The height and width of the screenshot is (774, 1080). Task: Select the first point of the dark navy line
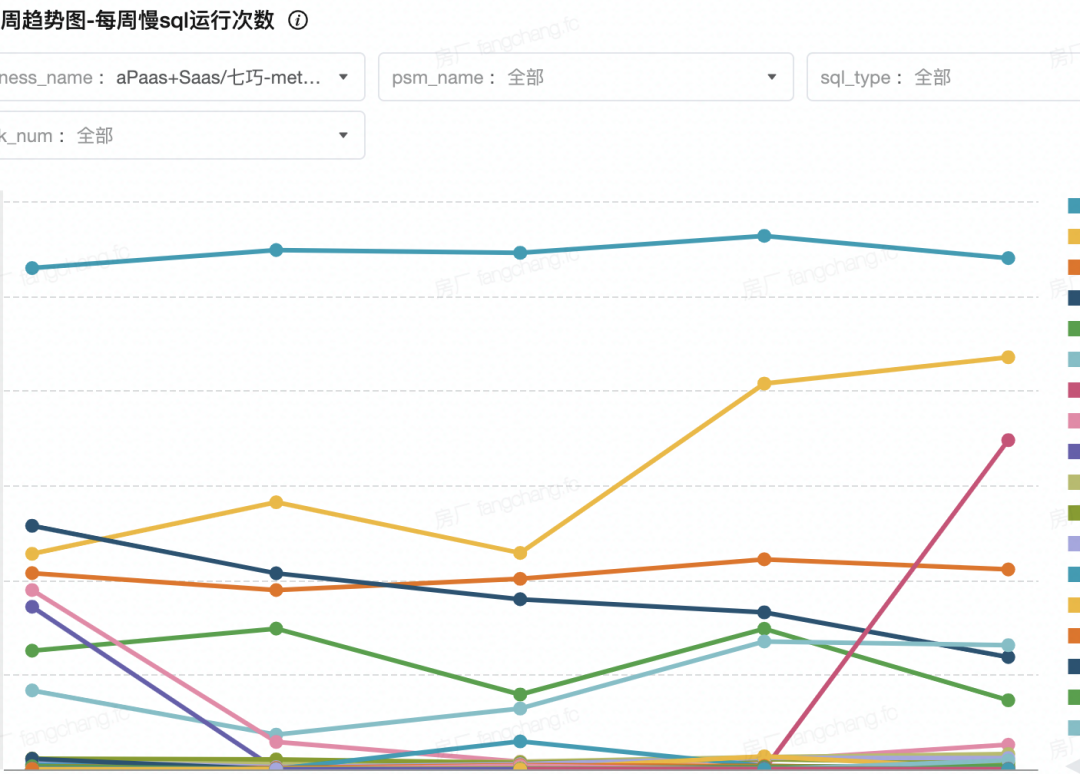pos(32,526)
